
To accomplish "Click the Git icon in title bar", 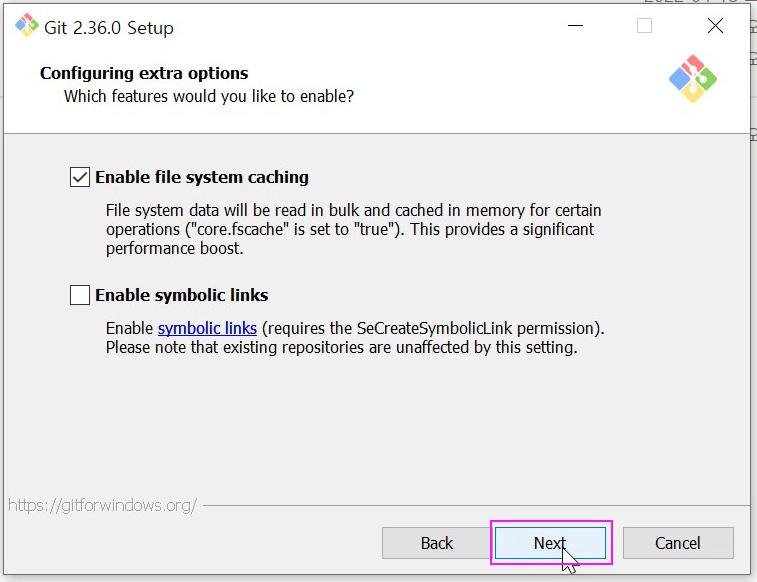I will click(27, 25).
